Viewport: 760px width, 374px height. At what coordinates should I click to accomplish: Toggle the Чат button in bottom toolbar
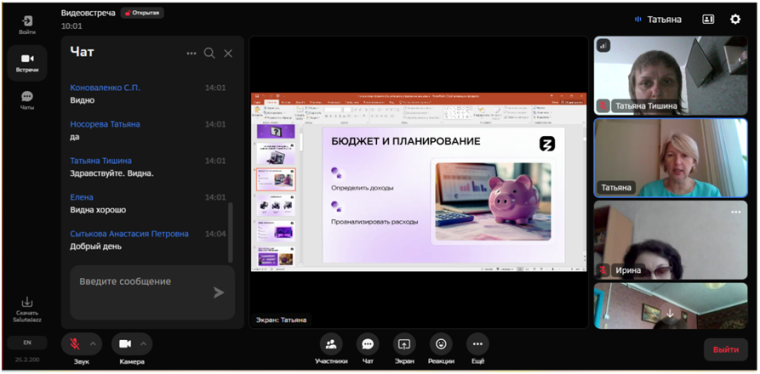pos(368,344)
